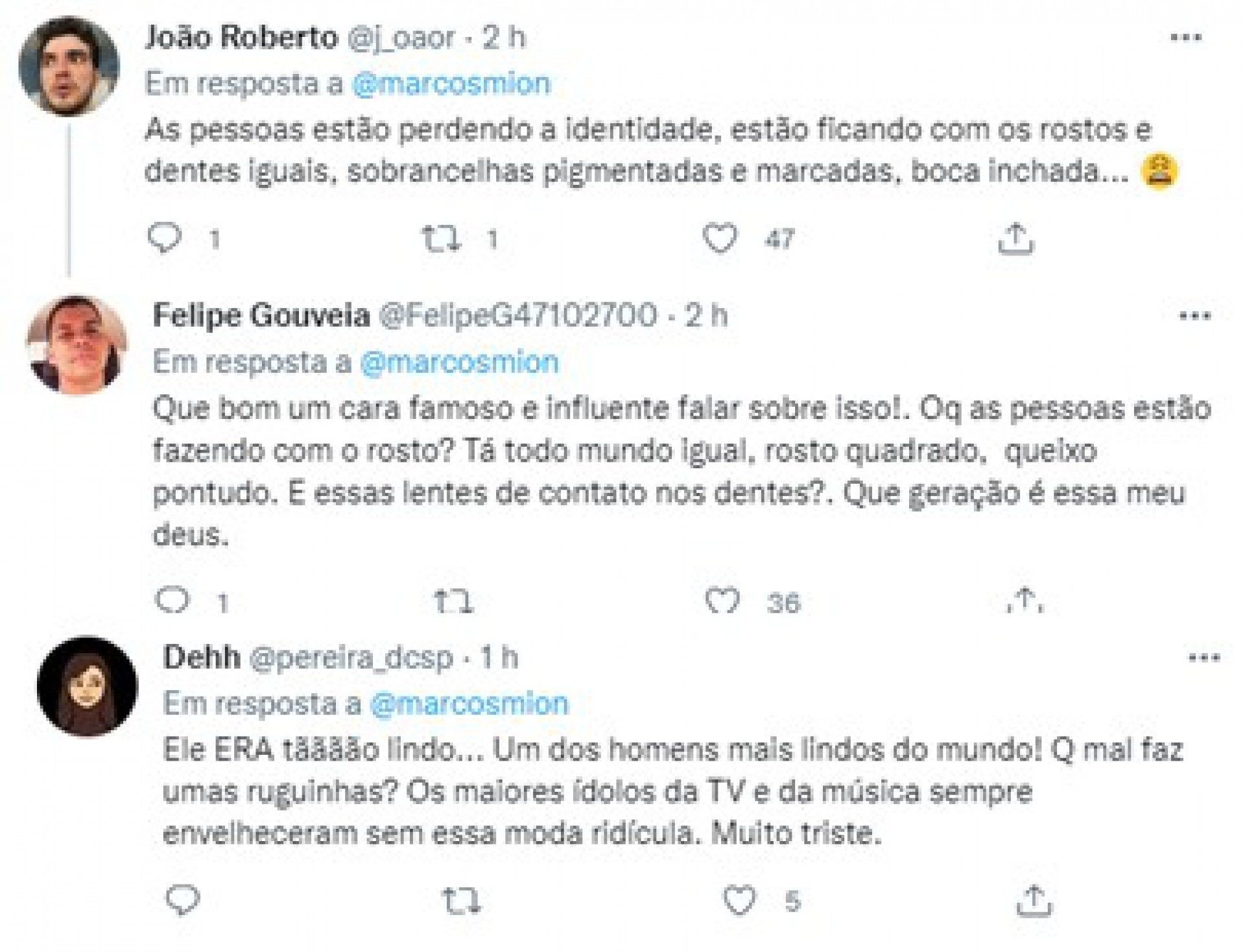Share Dehh's tweet
This screenshot has height=952, width=1245.
[x=1034, y=900]
